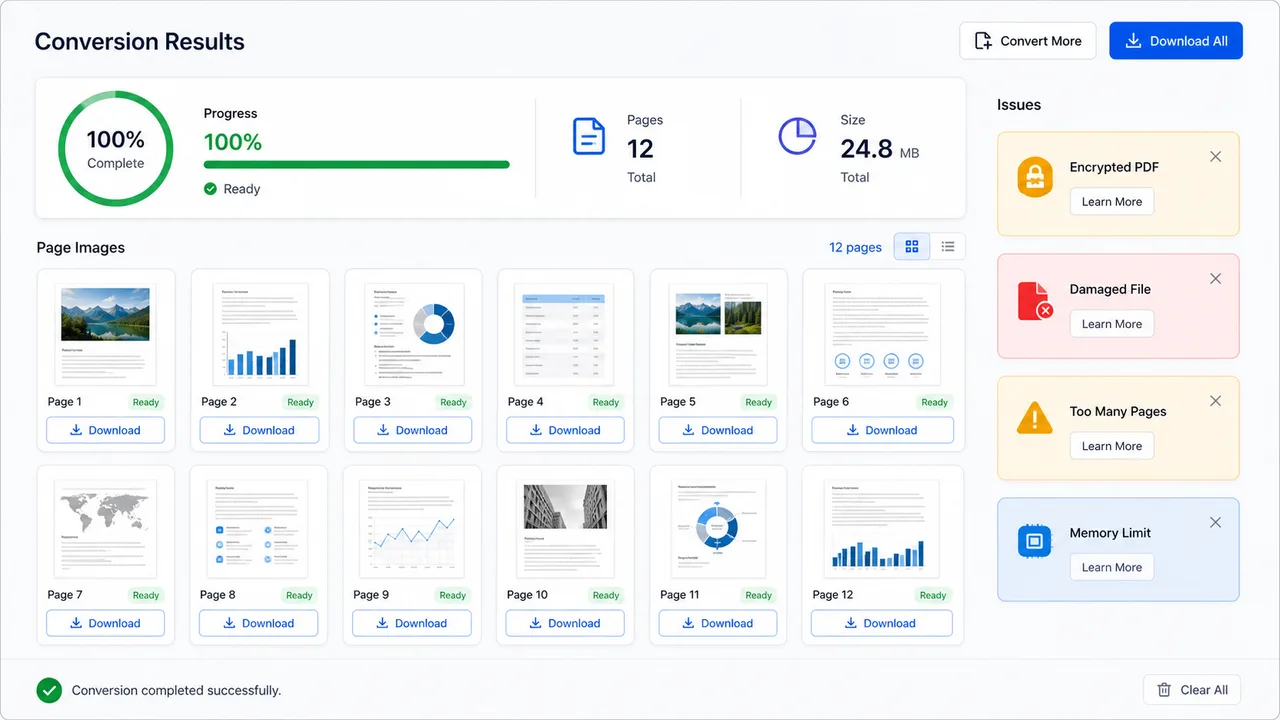Open Learn More for Encrypted PDF
This screenshot has width=1280, height=720.
click(x=1112, y=202)
